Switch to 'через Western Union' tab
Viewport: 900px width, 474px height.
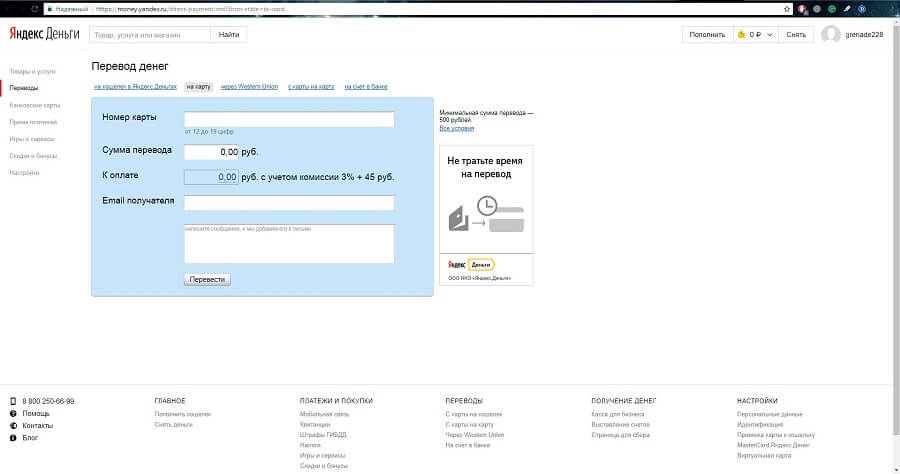point(249,87)
